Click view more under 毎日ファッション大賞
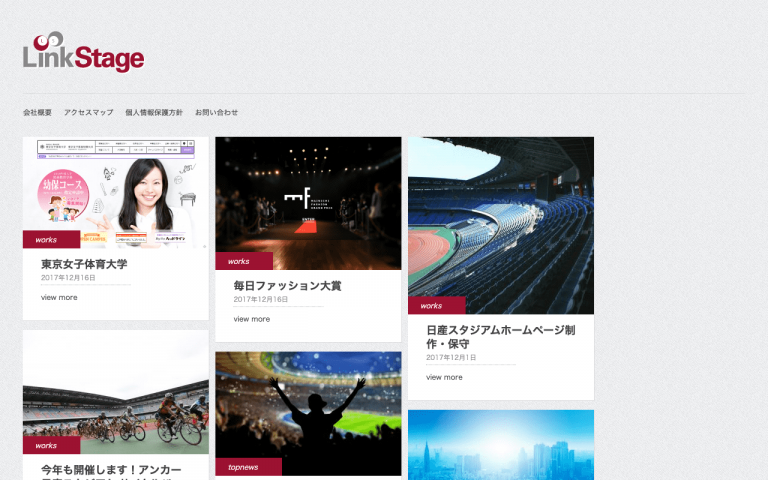The width and height of the screenshot is (768, 480). [x=252, y=319]
